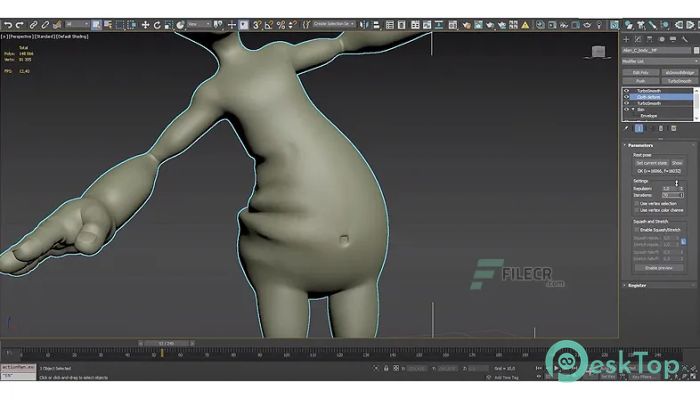Click the Redo arrow in the main toolbar
The image size is (700, 400).
click(19, 25)
